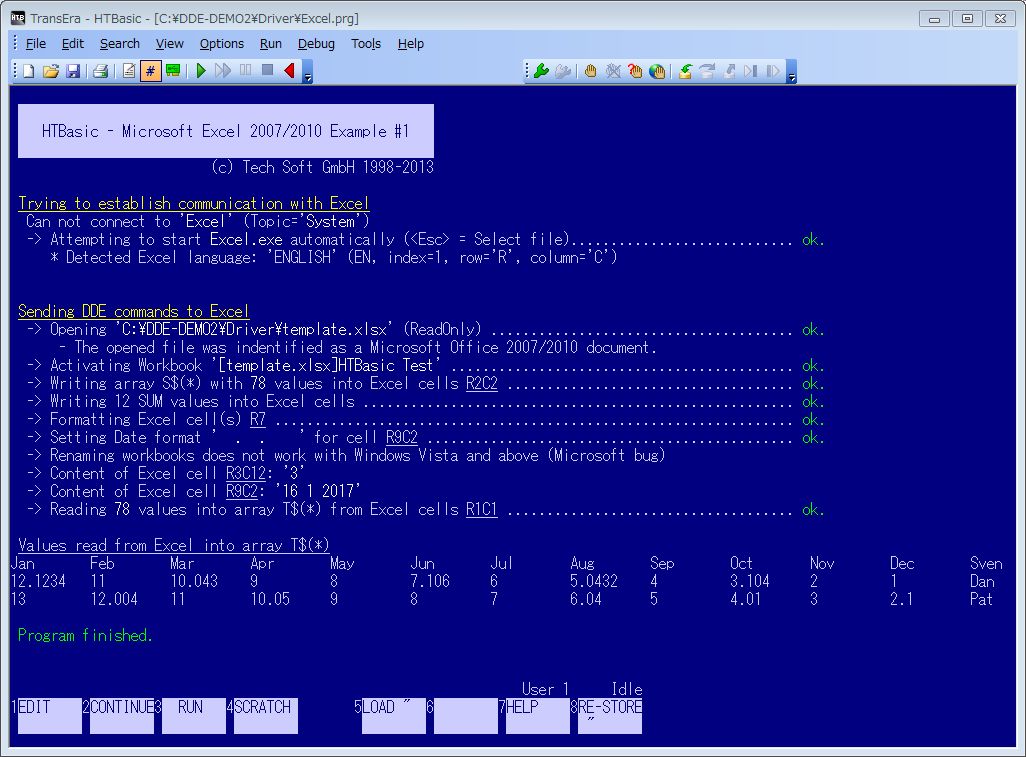1026x757 pixels.
Task: Click the plain hand breakpoint icon
Action: [x=590, y=71]
